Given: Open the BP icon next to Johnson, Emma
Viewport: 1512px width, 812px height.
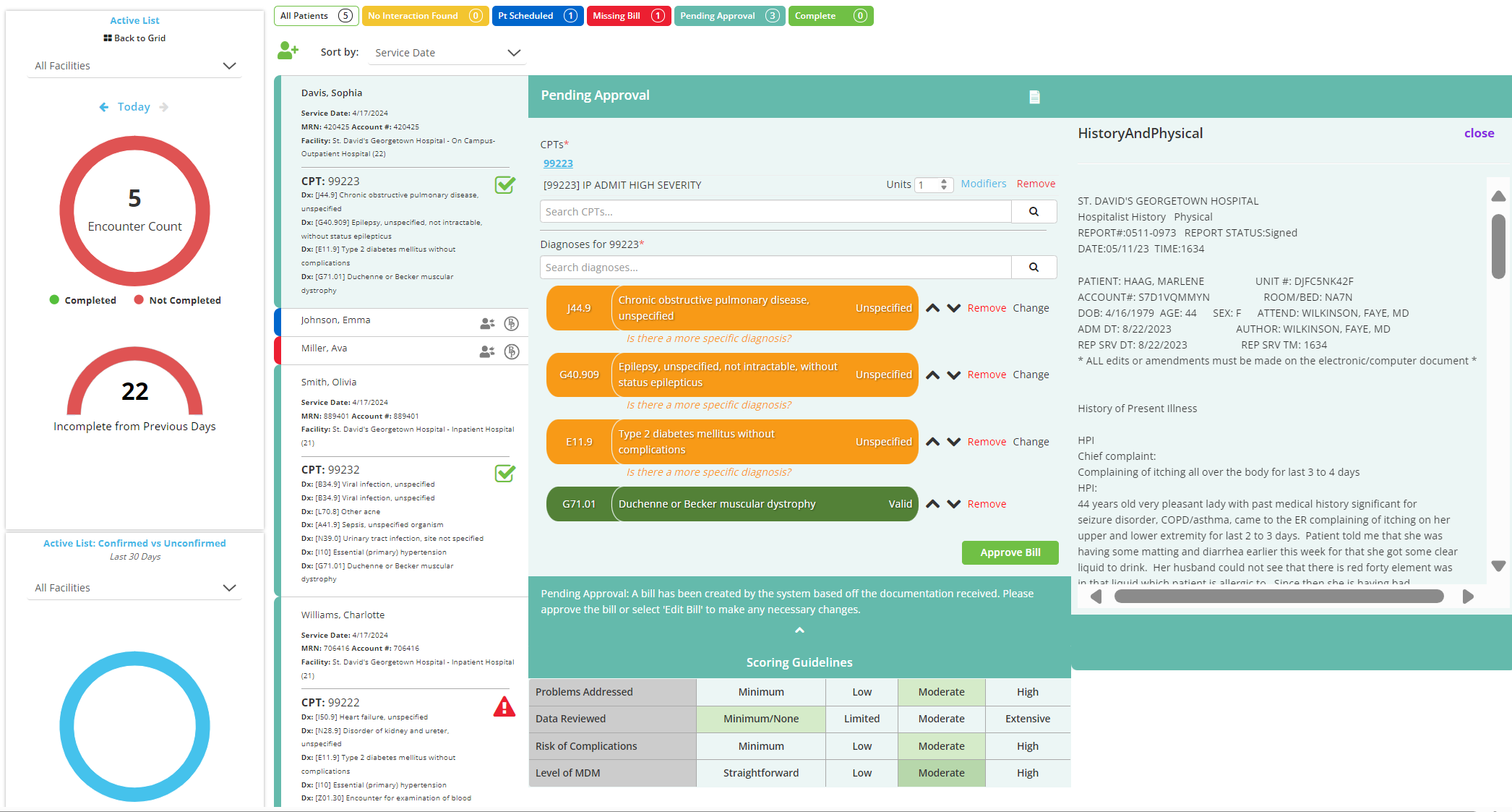Looking at the screenshot, I should point(512,323).
